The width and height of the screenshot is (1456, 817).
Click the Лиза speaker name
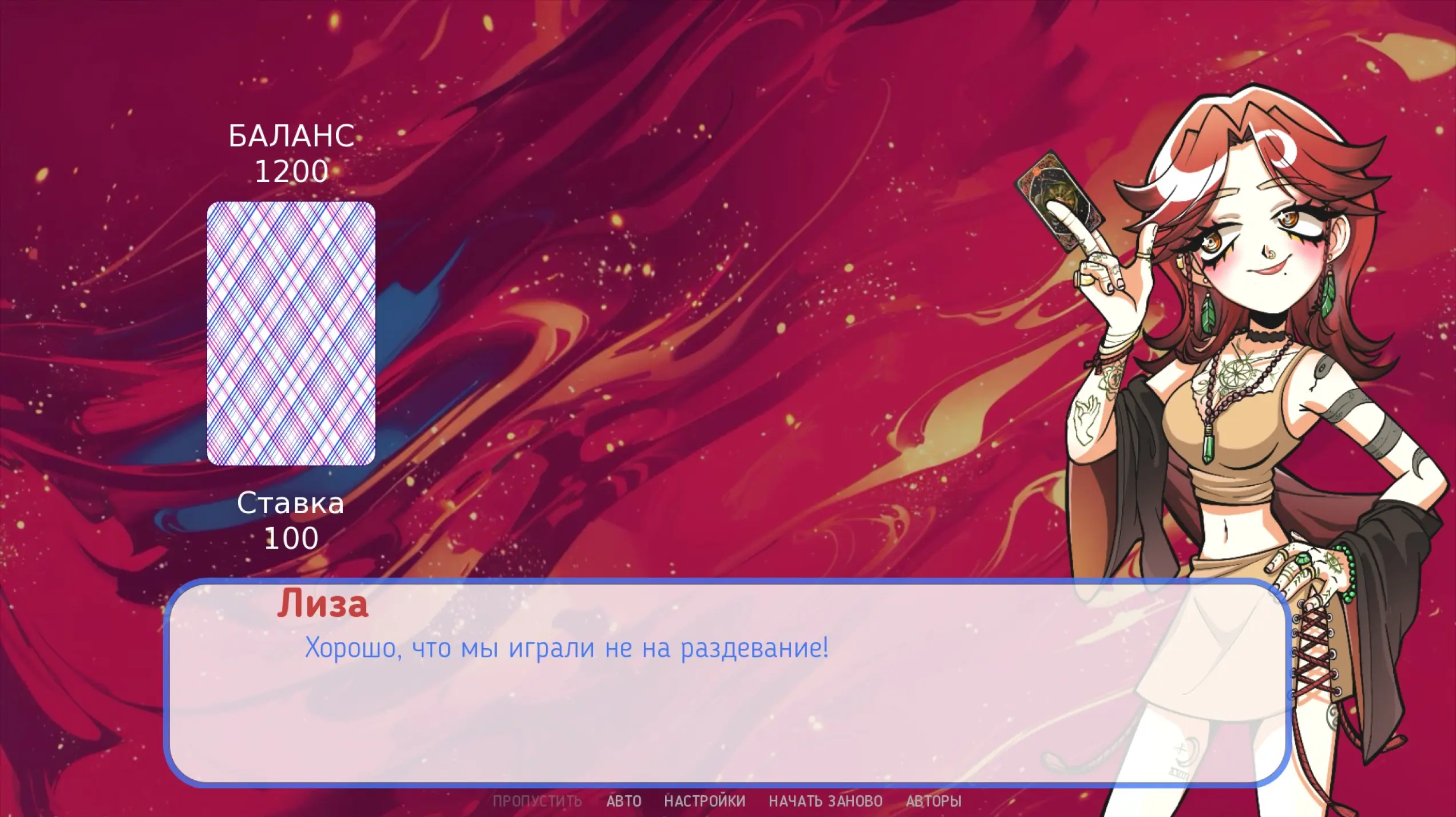tap(323, 604)
